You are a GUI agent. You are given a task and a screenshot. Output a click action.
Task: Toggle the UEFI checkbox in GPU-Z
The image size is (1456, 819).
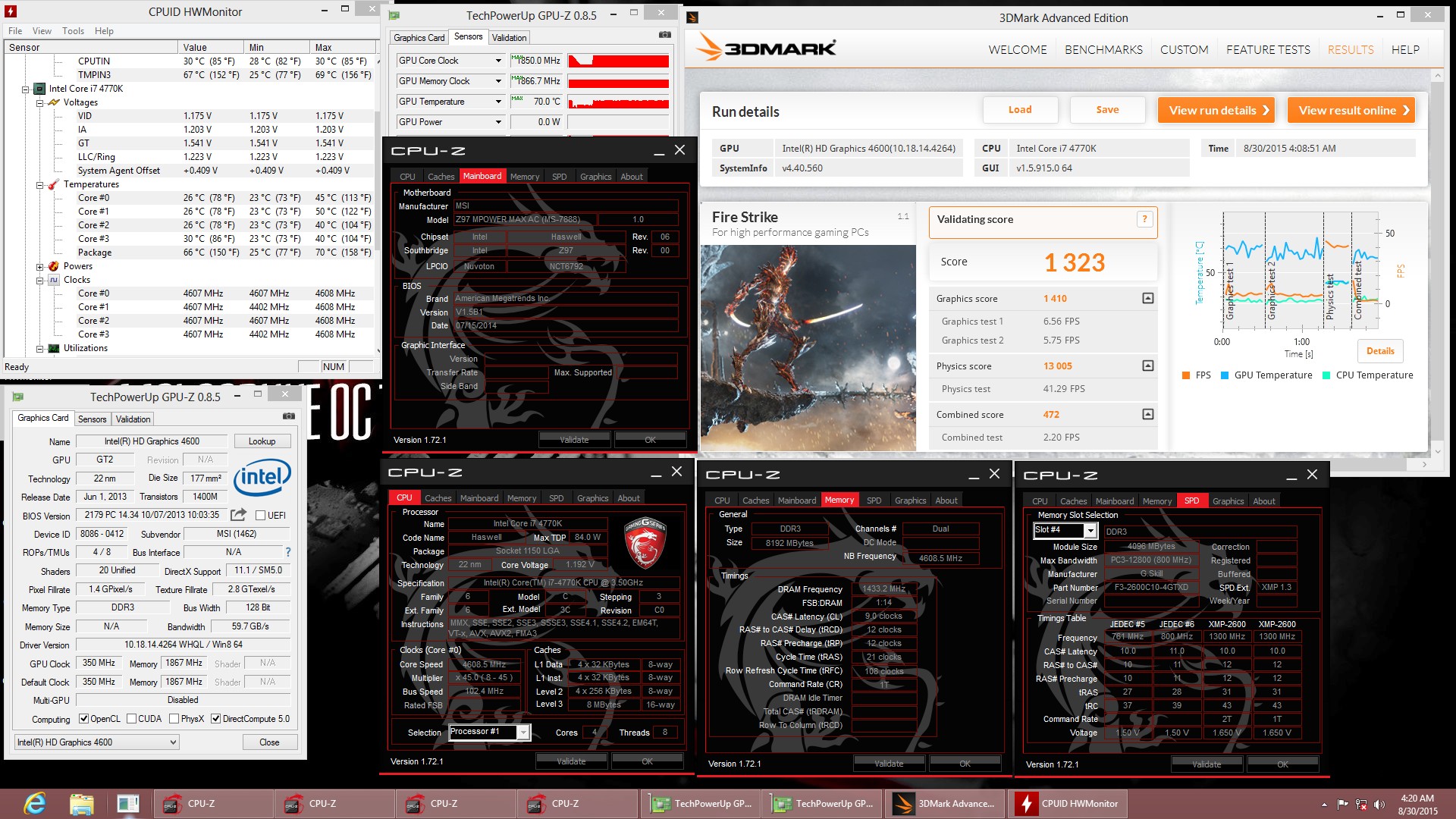(260, 516)
